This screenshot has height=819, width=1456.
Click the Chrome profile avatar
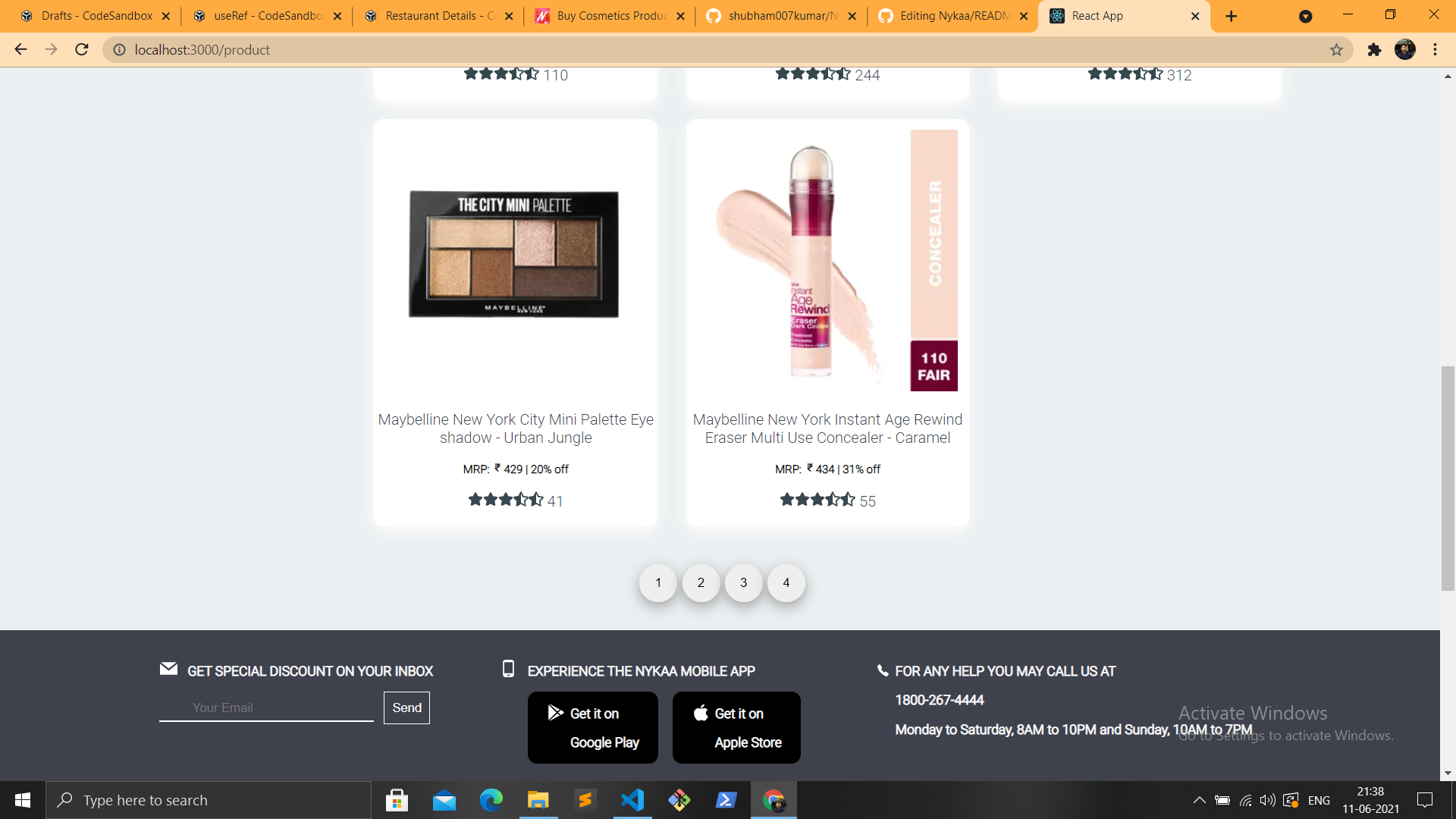pos(1407,50)
